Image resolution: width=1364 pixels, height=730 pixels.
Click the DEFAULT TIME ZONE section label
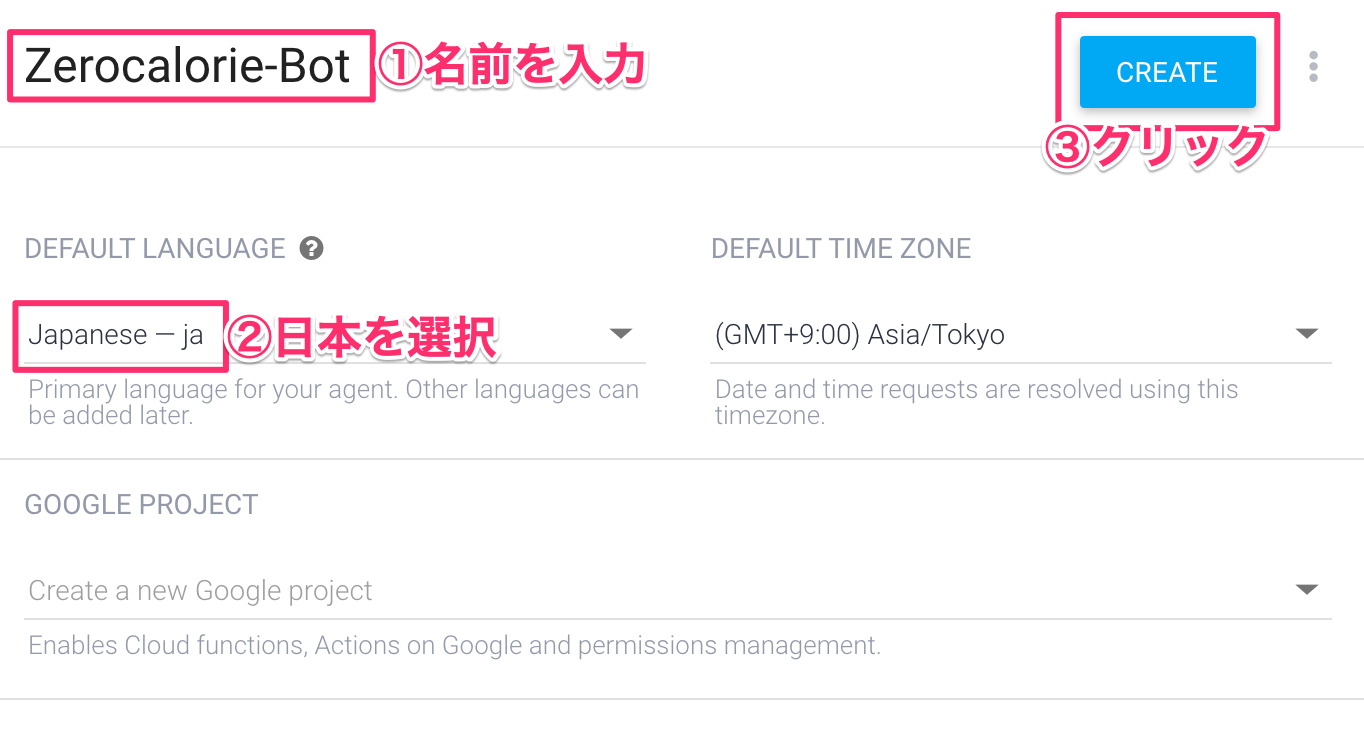coord(841,249)
